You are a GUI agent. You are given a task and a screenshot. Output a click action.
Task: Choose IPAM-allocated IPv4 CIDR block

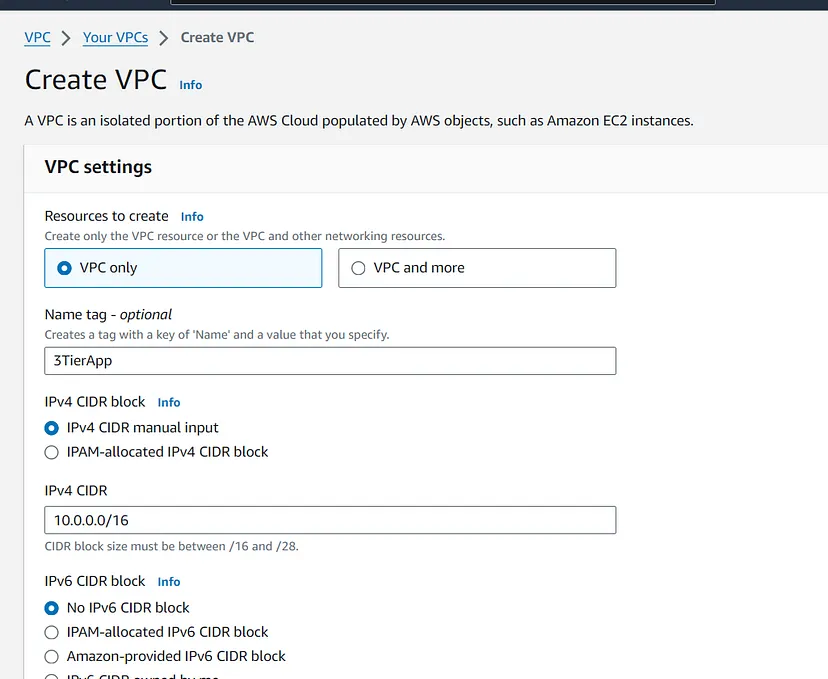point(52,452)
